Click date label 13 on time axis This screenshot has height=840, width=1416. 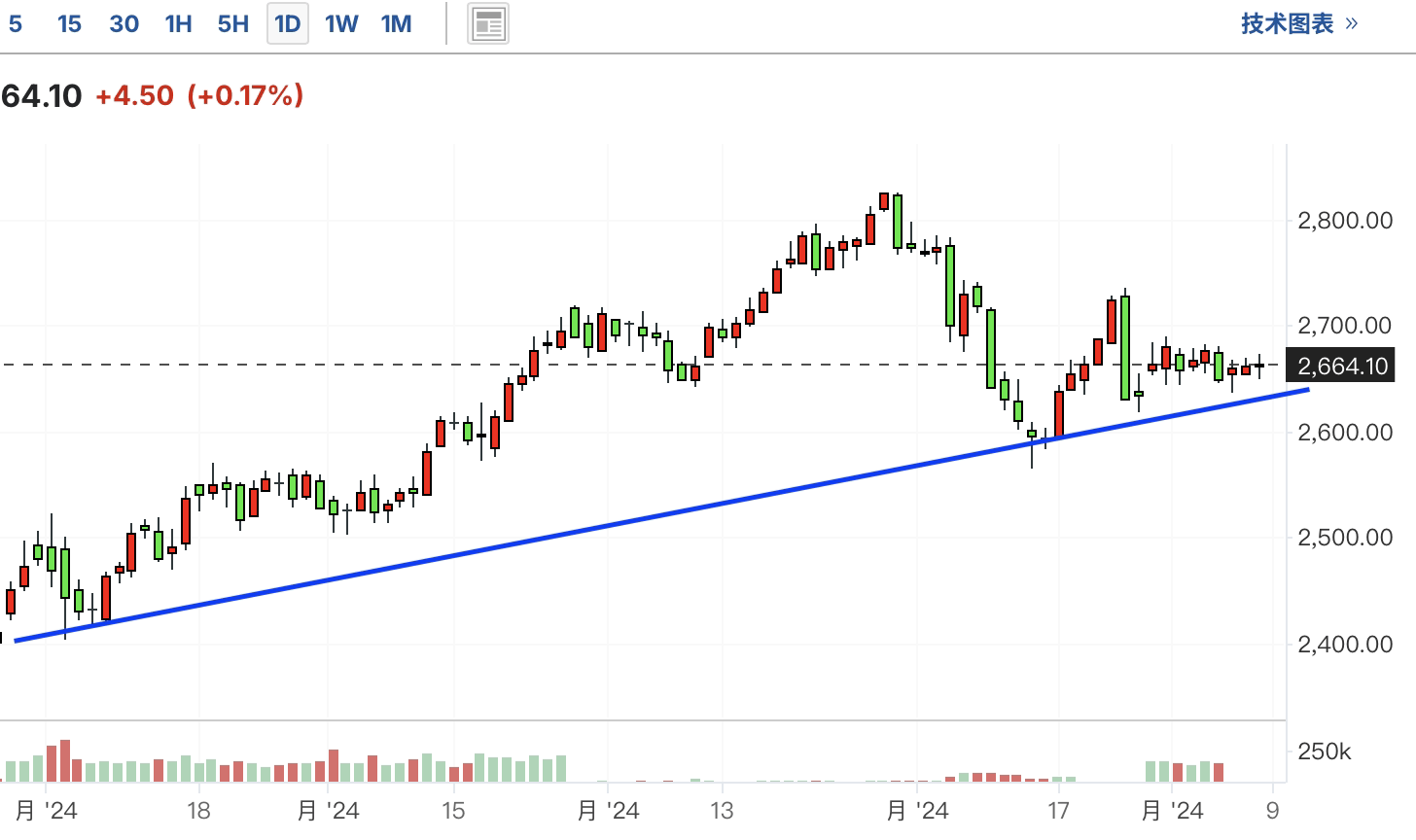click(x=721, y=810)
